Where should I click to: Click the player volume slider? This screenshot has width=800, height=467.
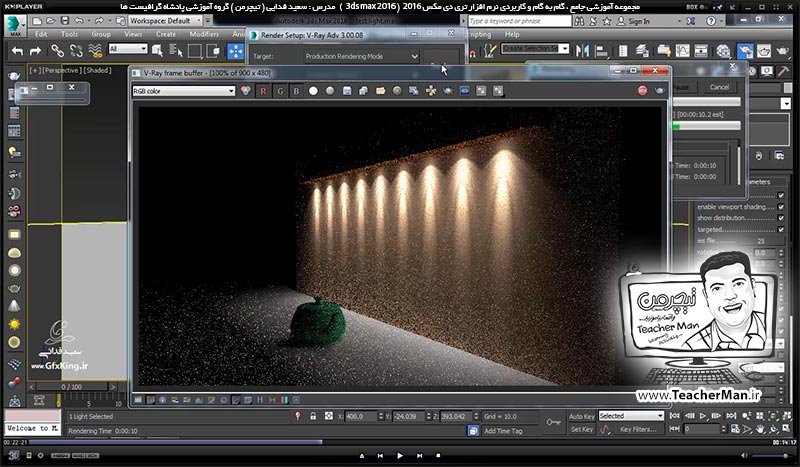coord(770,456)
